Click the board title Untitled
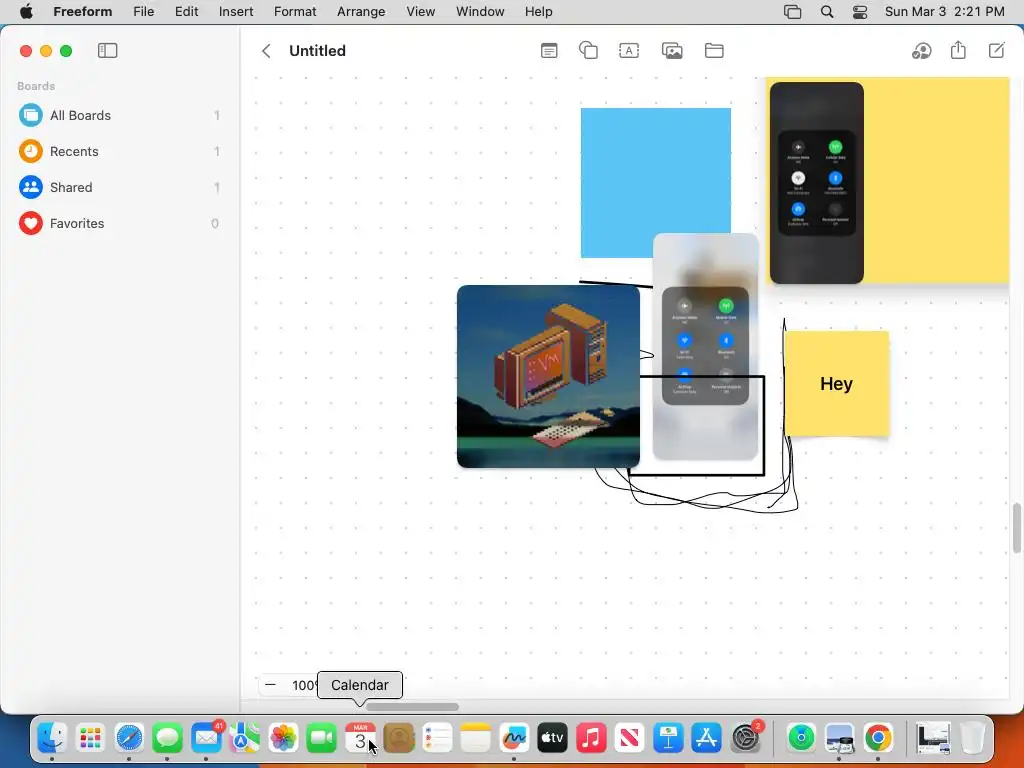Image resolution: width=1024 pixels, height=768 pixels. click(317, 51)
